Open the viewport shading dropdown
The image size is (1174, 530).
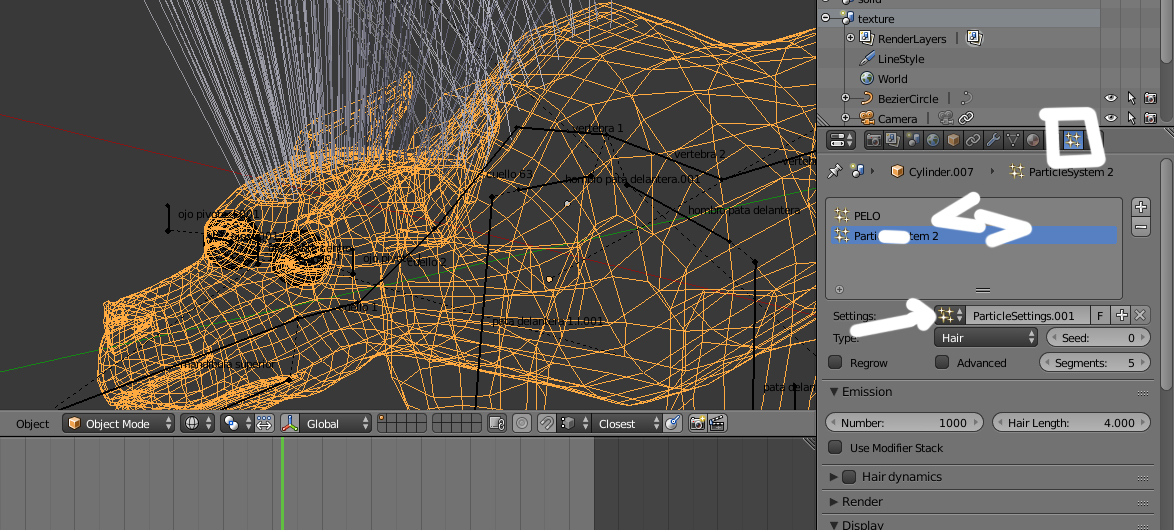tap(198, 424)
